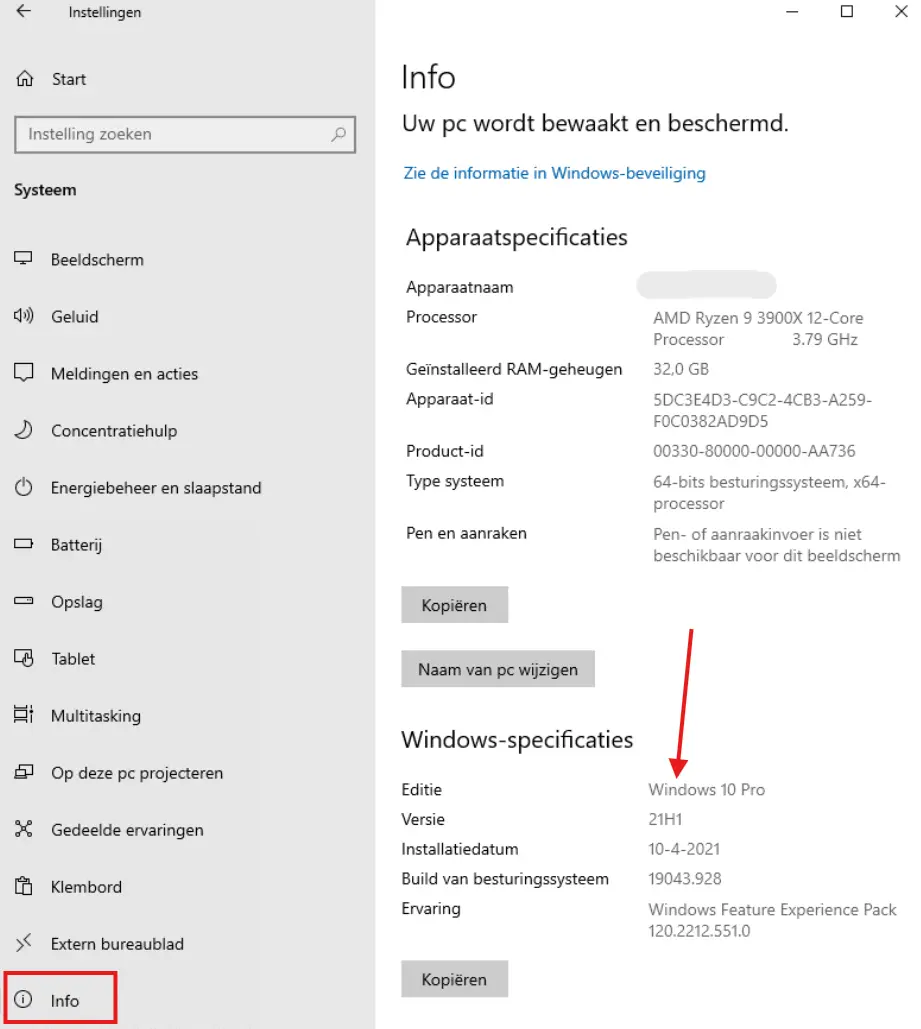Open Meldingen en acties
Viewport: 921px width, 1029px height.
[x=124, y=374]
